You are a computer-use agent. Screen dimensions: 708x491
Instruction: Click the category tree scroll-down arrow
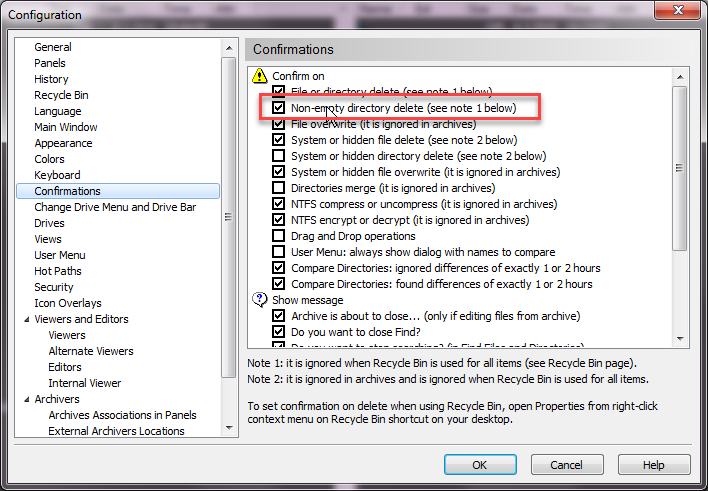click(x=230, y=432)
